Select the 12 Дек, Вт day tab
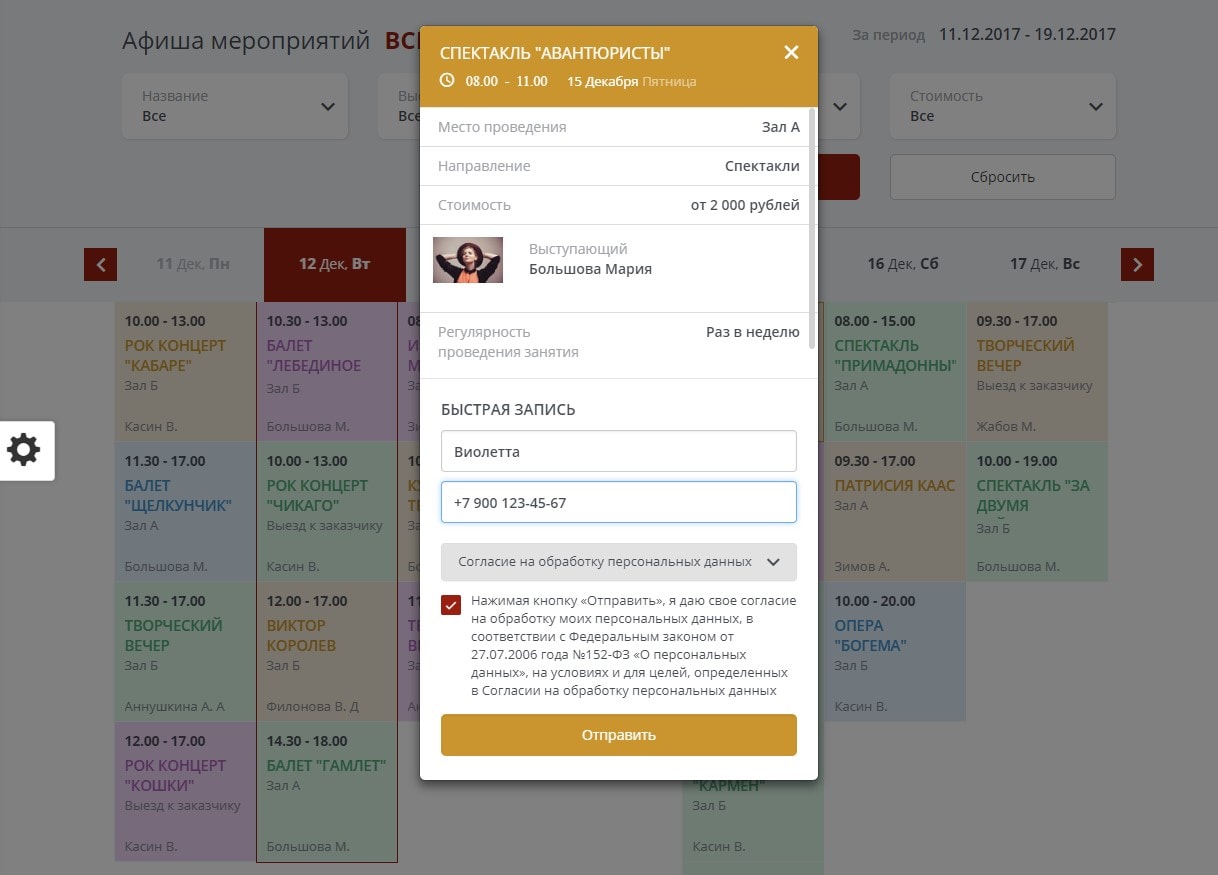The image size is (1218, 875). (x=334, y=264)
